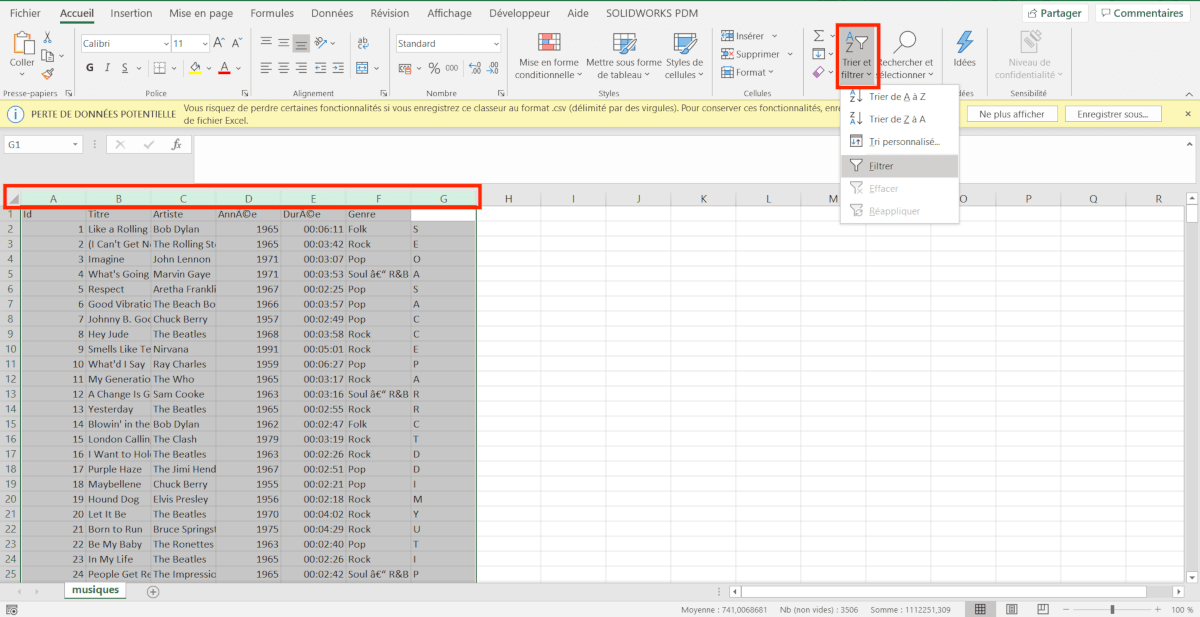Viewport: 1200px width, 617px height.
Task: Add a new sheet with plus icon
Action: tap(153, 591)
